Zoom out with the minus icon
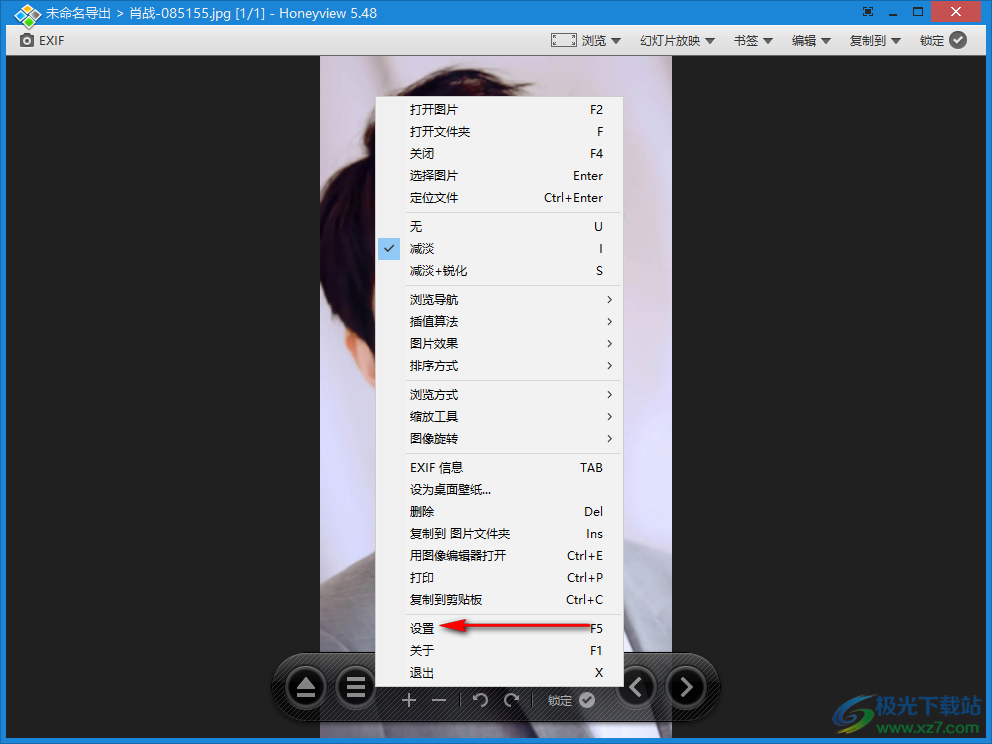Image resolution: width=992 pixels, height=744 pixels. [439, 700]
